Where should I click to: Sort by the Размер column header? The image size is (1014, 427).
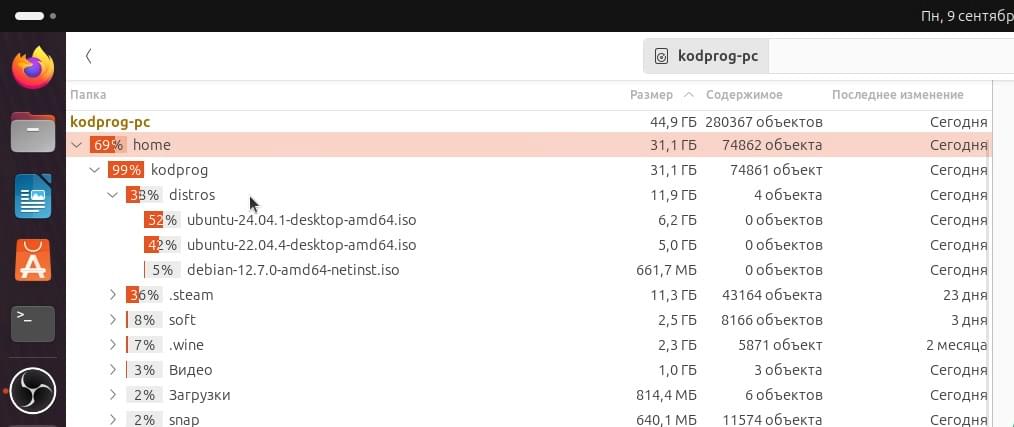(651, 95)
